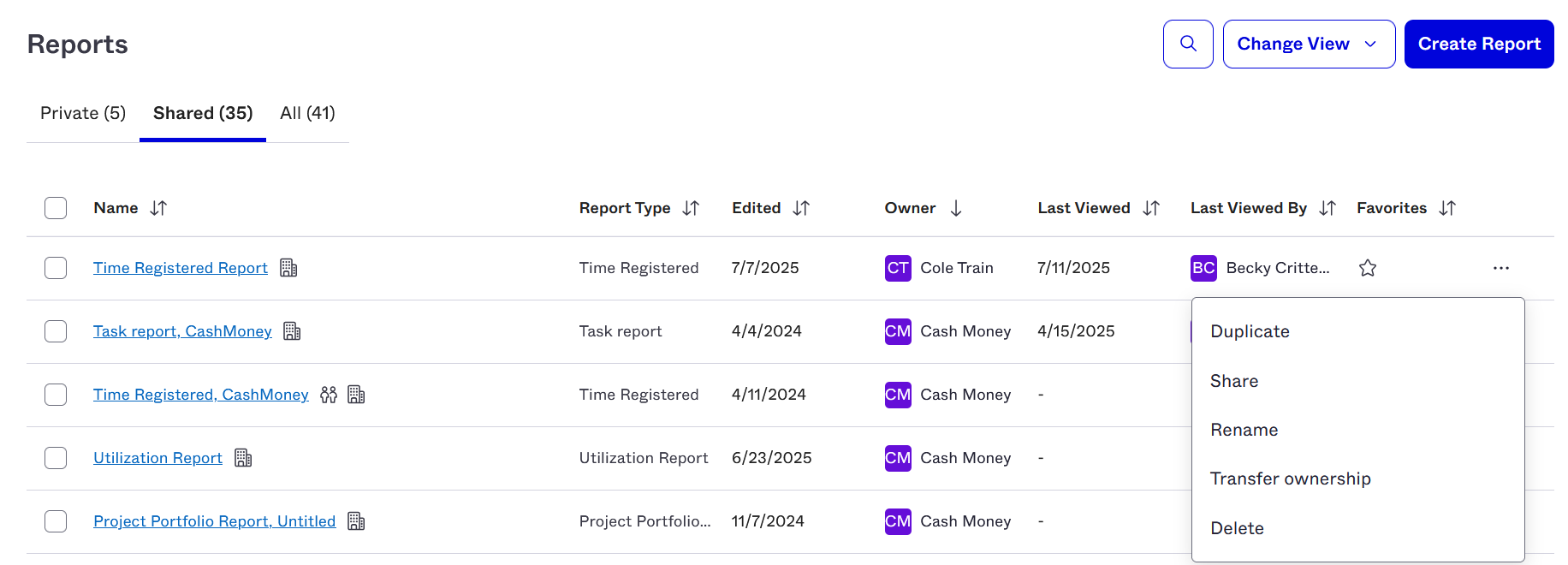Click building icon beside Task report, CashMoney
This screenshot has height=565, width=1568.
point(292,331)
